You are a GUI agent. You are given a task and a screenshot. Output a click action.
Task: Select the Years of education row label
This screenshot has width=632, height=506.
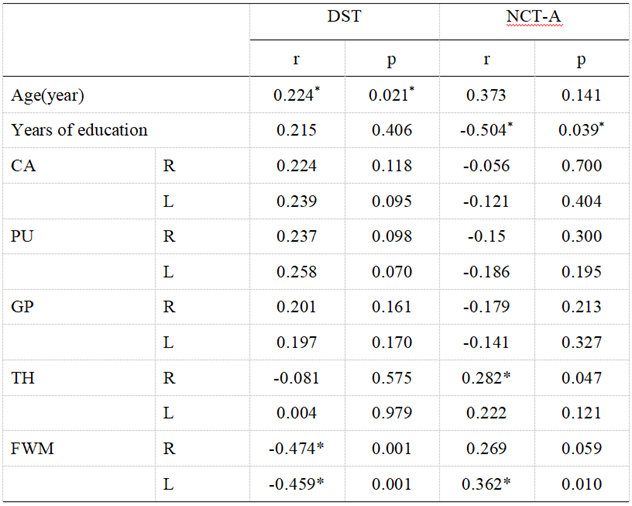coord(79,130)
